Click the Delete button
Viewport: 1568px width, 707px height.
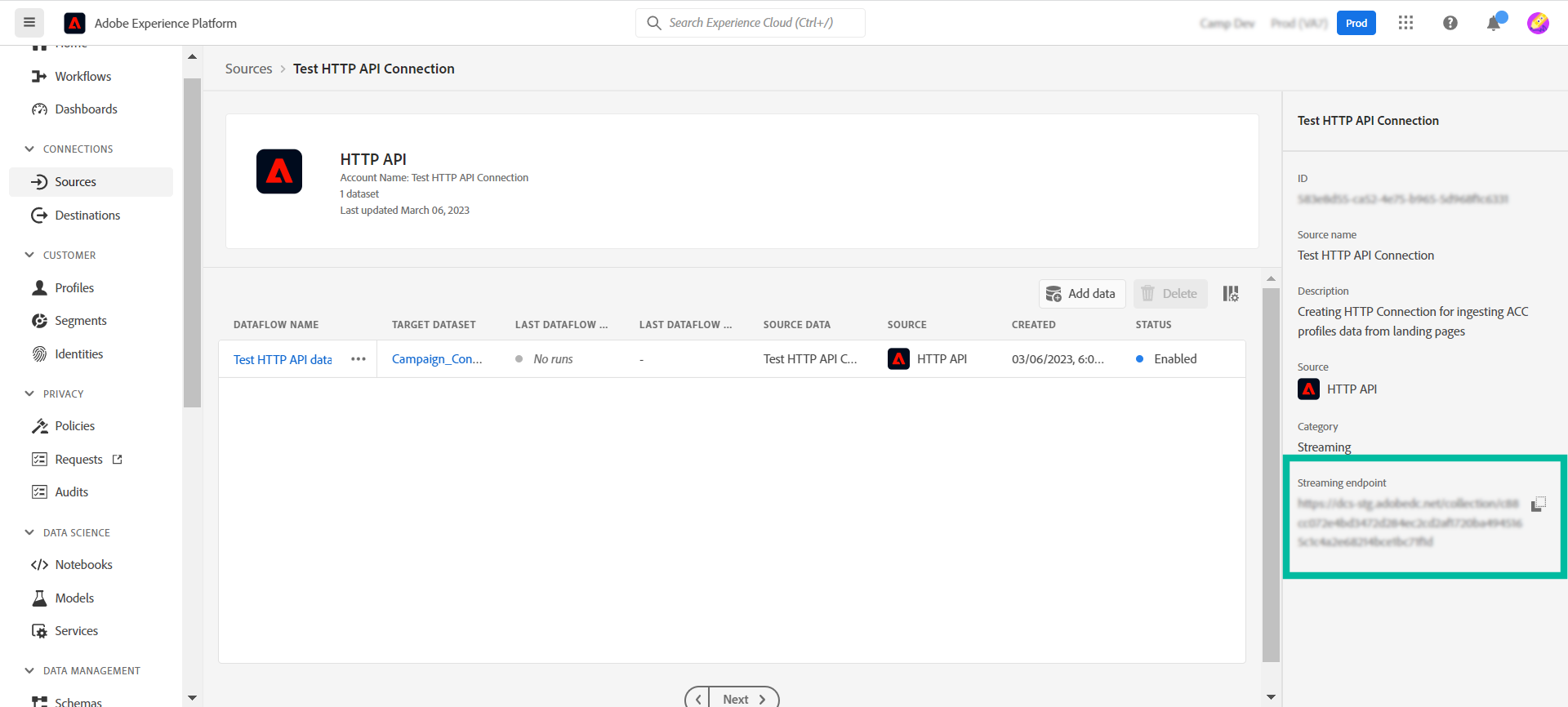tap(1170, 294)
